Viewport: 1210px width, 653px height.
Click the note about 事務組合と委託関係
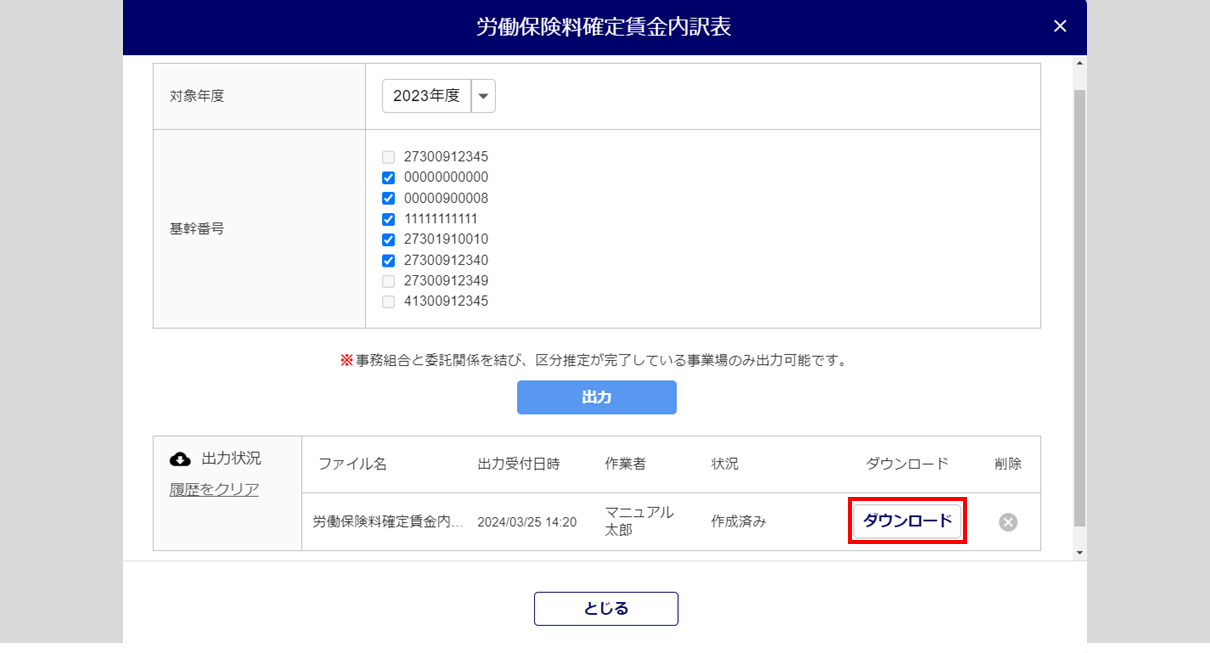point(594,360)
